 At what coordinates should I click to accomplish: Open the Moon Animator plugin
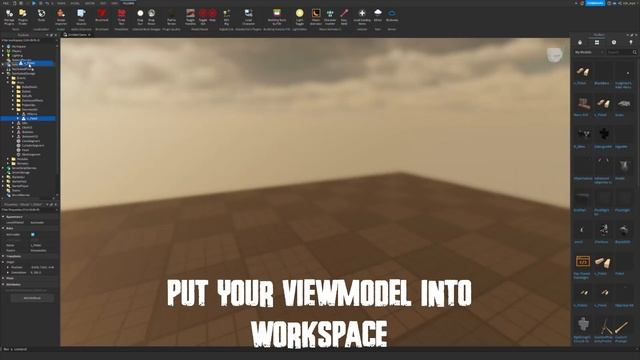[x=316, y=17]
